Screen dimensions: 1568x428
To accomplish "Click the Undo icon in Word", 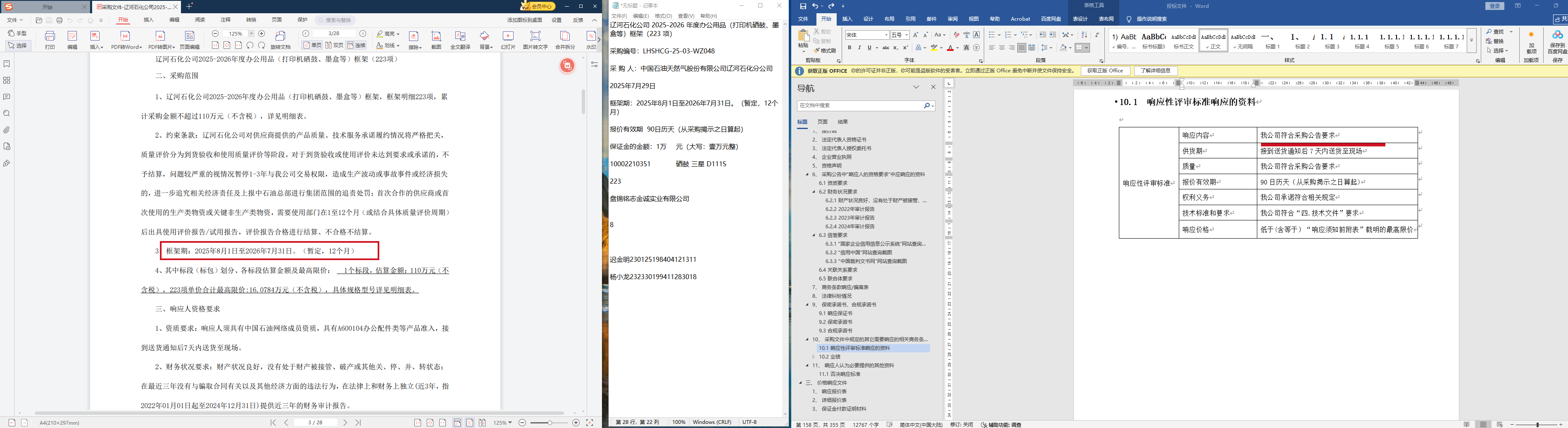I will point(815,6).
